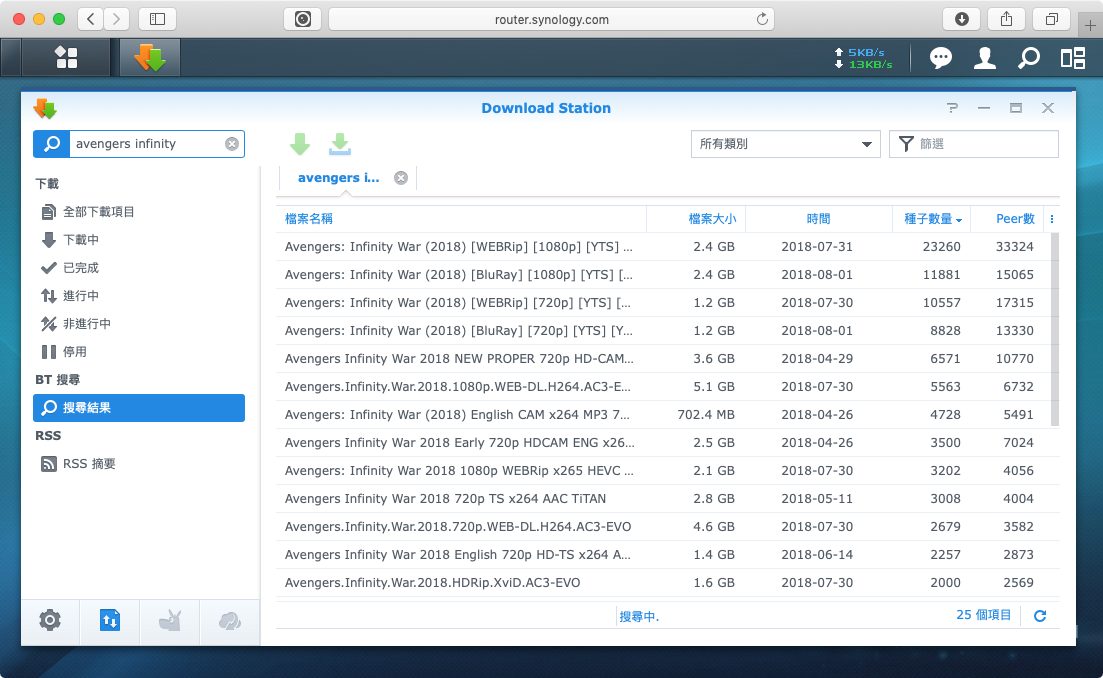Open the column options three-dot menu
This screenshot has height=678, width=1103.
[1052, 219]
